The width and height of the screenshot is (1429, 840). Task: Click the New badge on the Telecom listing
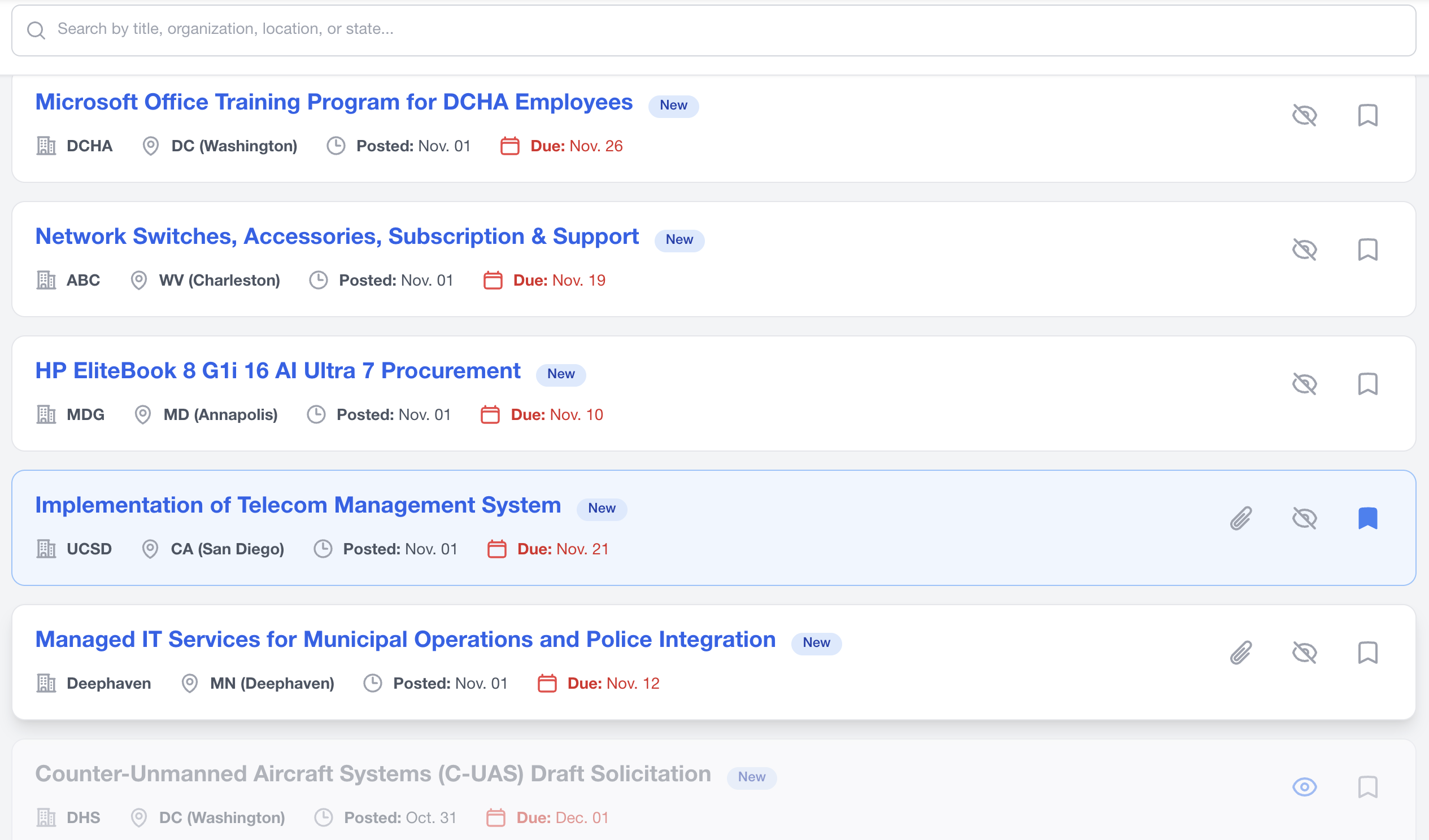602,509
